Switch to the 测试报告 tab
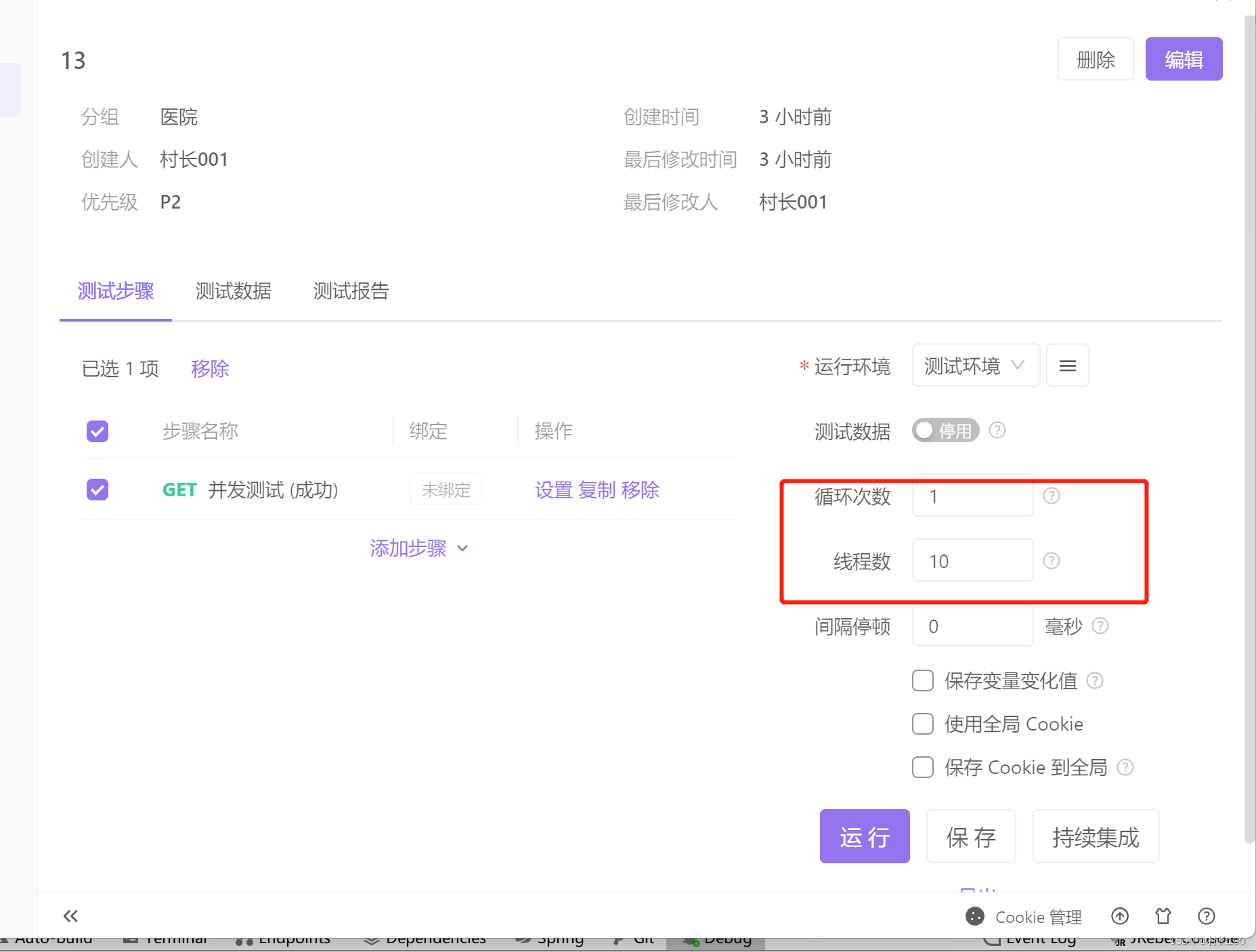The height and width of the screenshot is (952, 1256). coord(351,291)
